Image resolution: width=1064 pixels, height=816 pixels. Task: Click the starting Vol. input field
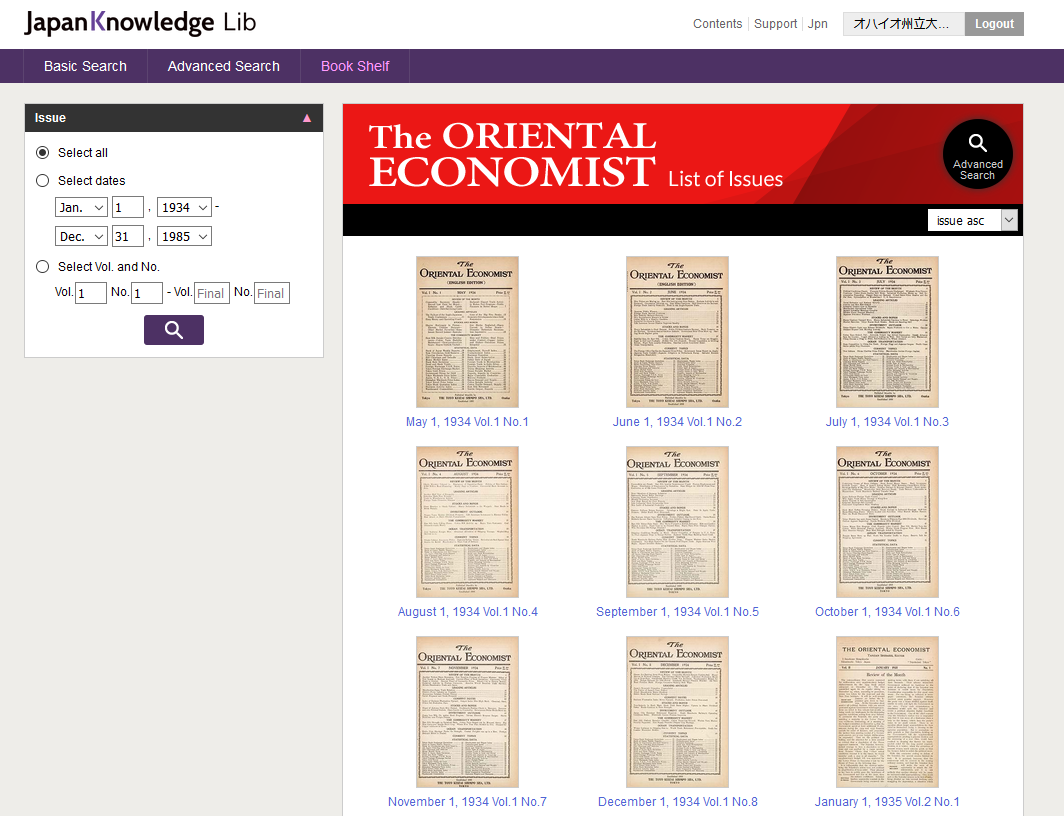(90, 293)
